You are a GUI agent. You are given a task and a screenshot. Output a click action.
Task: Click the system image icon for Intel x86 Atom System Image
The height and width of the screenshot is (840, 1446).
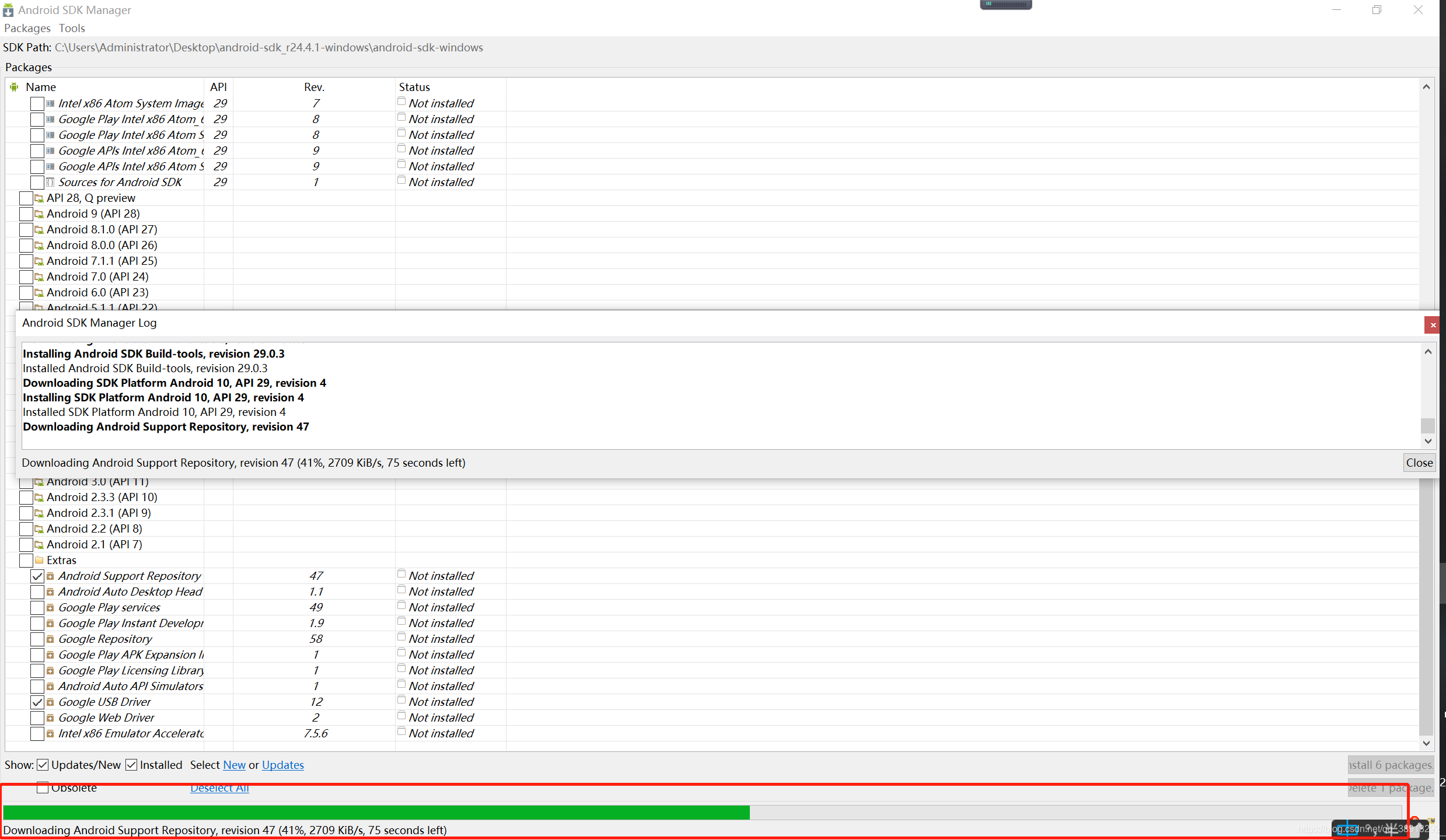[50, 103]
